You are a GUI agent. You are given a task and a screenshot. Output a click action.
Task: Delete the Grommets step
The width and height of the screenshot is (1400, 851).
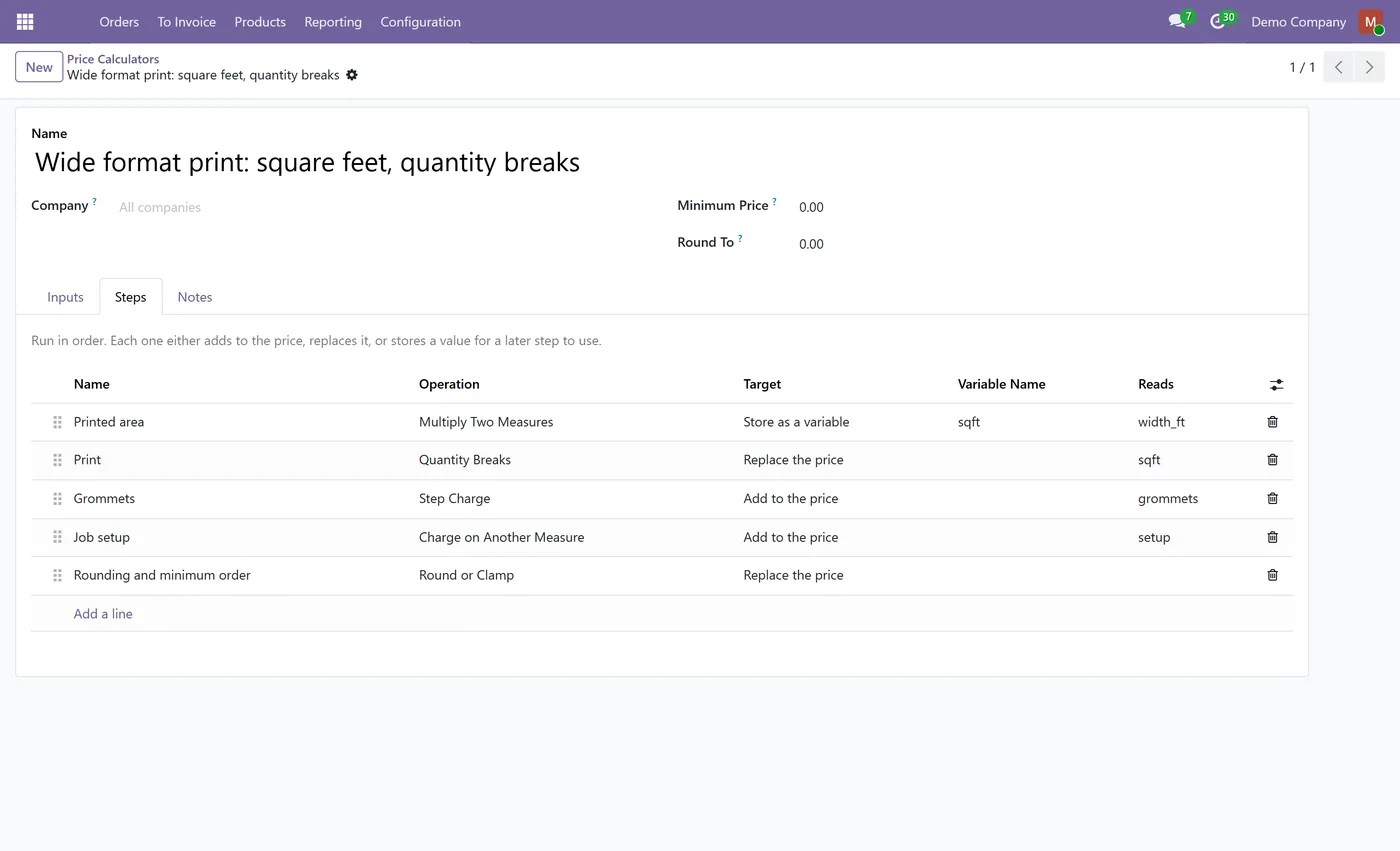tap(1272, 498)
